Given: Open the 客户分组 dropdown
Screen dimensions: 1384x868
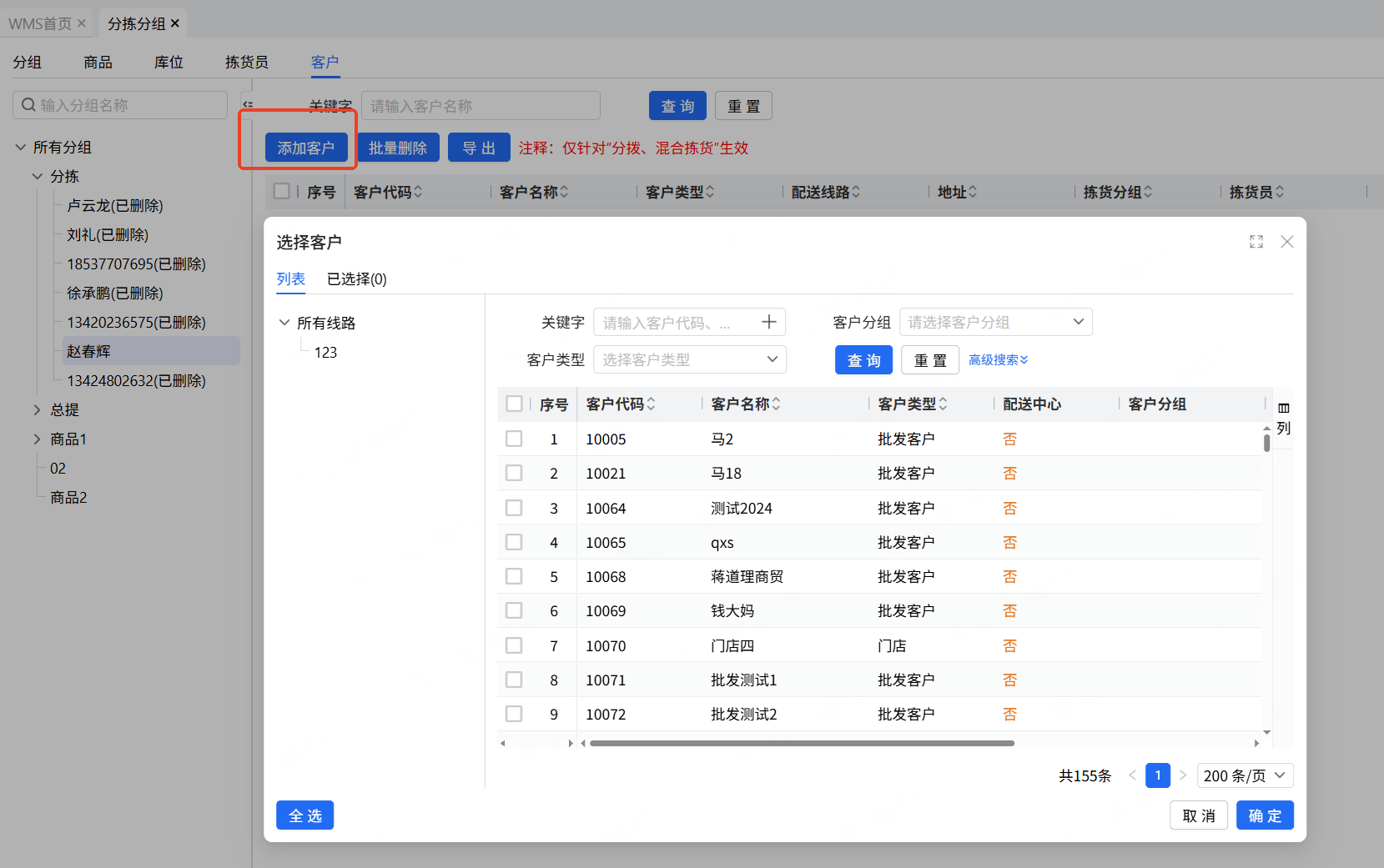Looking at the screenshot, I should [x=995, y=322].
